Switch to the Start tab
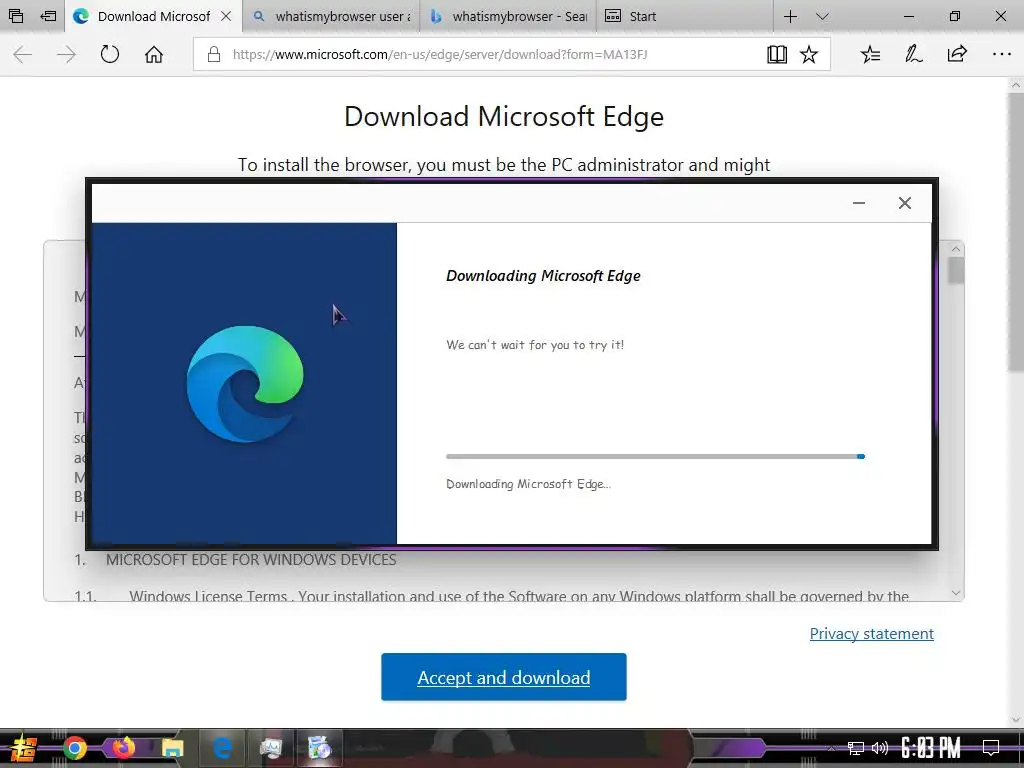 pyautogui.click(x=684, y=16)
